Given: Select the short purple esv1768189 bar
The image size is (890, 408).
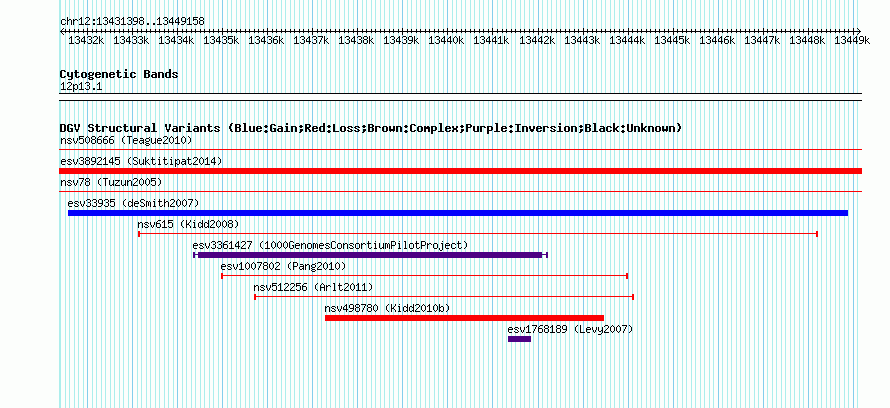Looking at the screenshot, I should click(x=519, y=339).
